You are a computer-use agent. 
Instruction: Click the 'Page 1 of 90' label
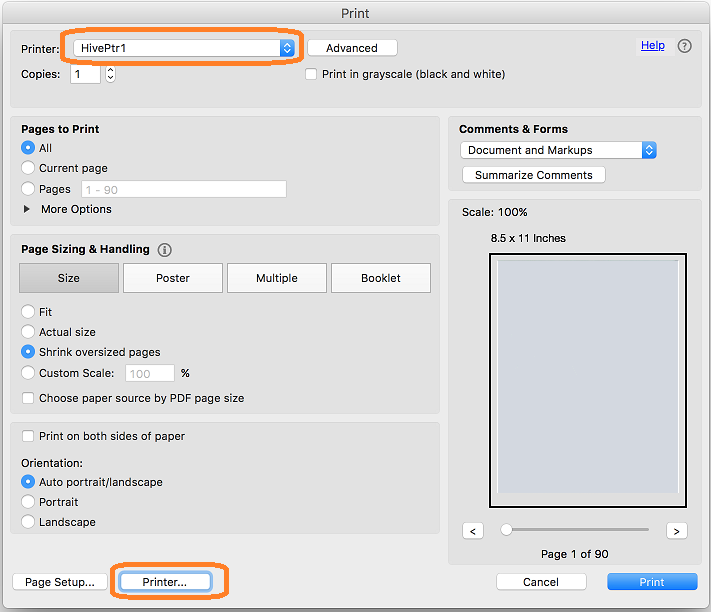575,554
